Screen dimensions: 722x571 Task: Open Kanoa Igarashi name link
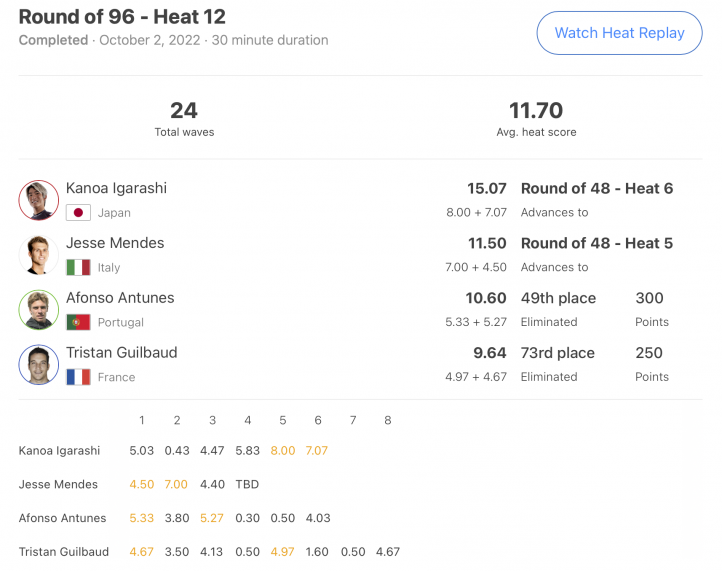click(116, 188)
